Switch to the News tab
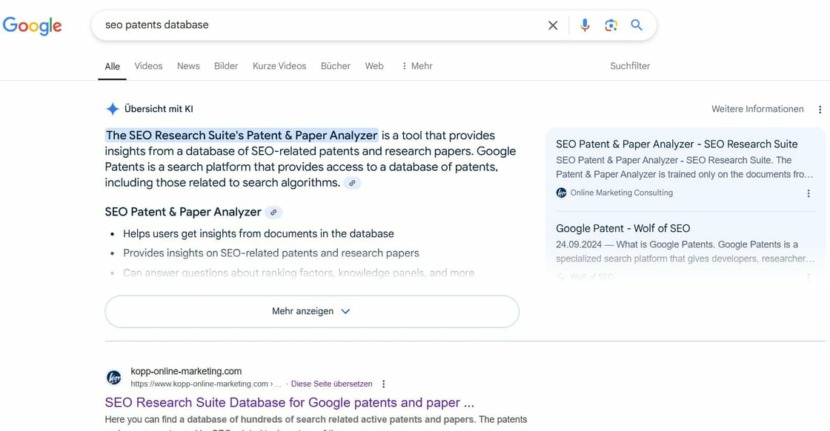The image size is (830, 431). pyautogui.click(x=188, y=66)
